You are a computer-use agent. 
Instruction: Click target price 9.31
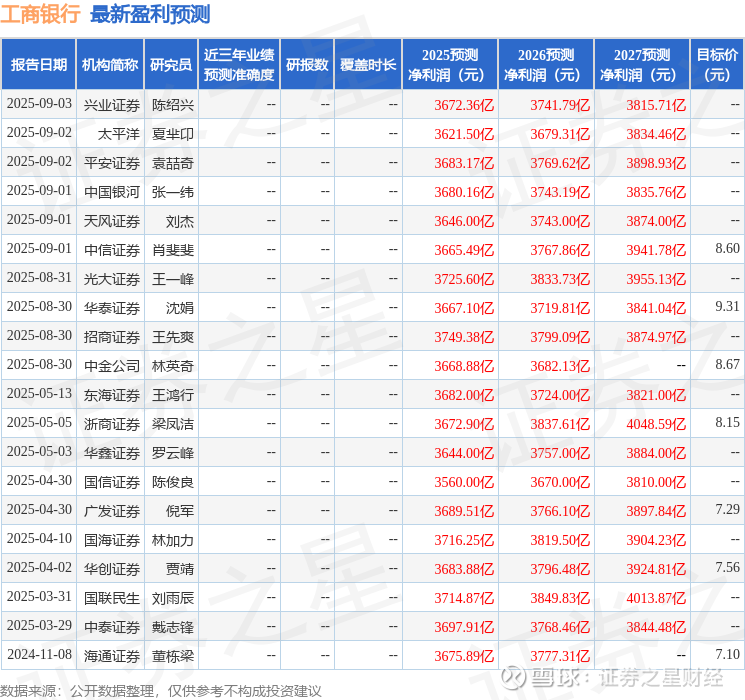click(x=727, y=306)
